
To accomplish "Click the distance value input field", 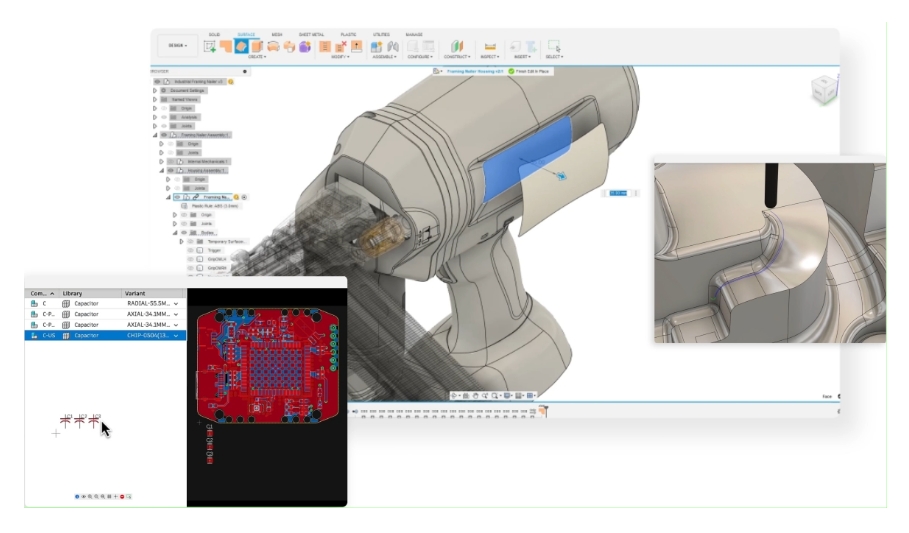I will [618, 193].
